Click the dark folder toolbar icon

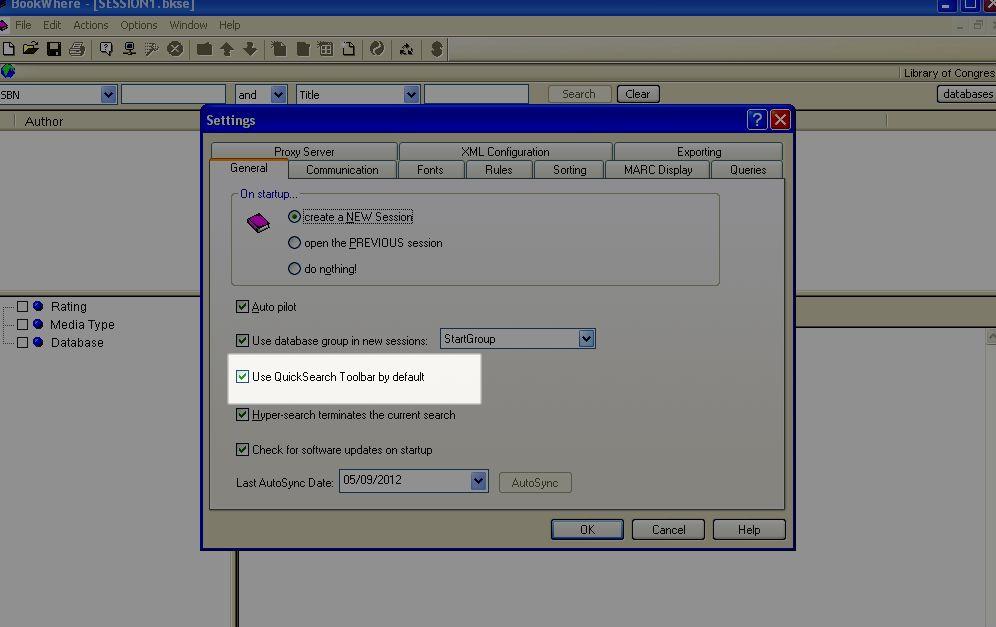click(205, 49)
